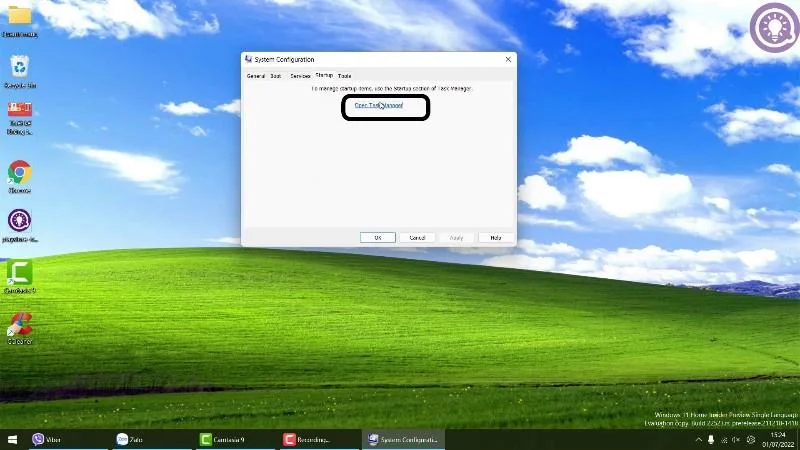Click the muted volume tray icon
Screen dimensions: 800x450
tap(736, 440)
